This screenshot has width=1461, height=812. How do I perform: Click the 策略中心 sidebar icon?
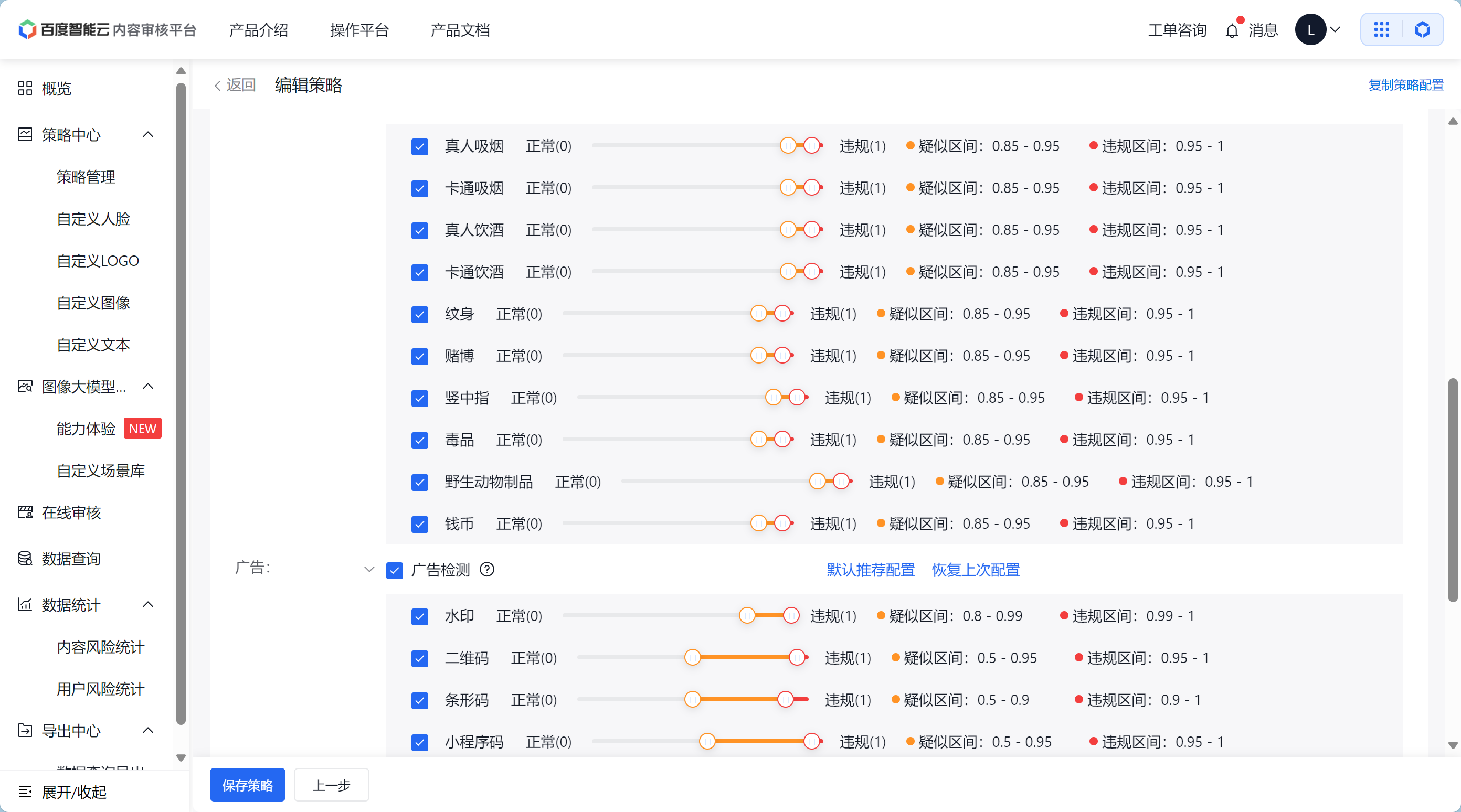[x=25, y=135]
